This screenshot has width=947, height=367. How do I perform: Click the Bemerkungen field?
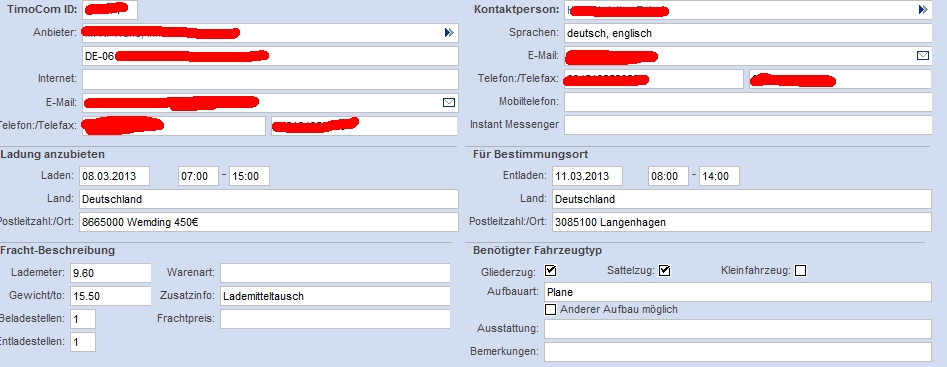(x=738, y=351)
